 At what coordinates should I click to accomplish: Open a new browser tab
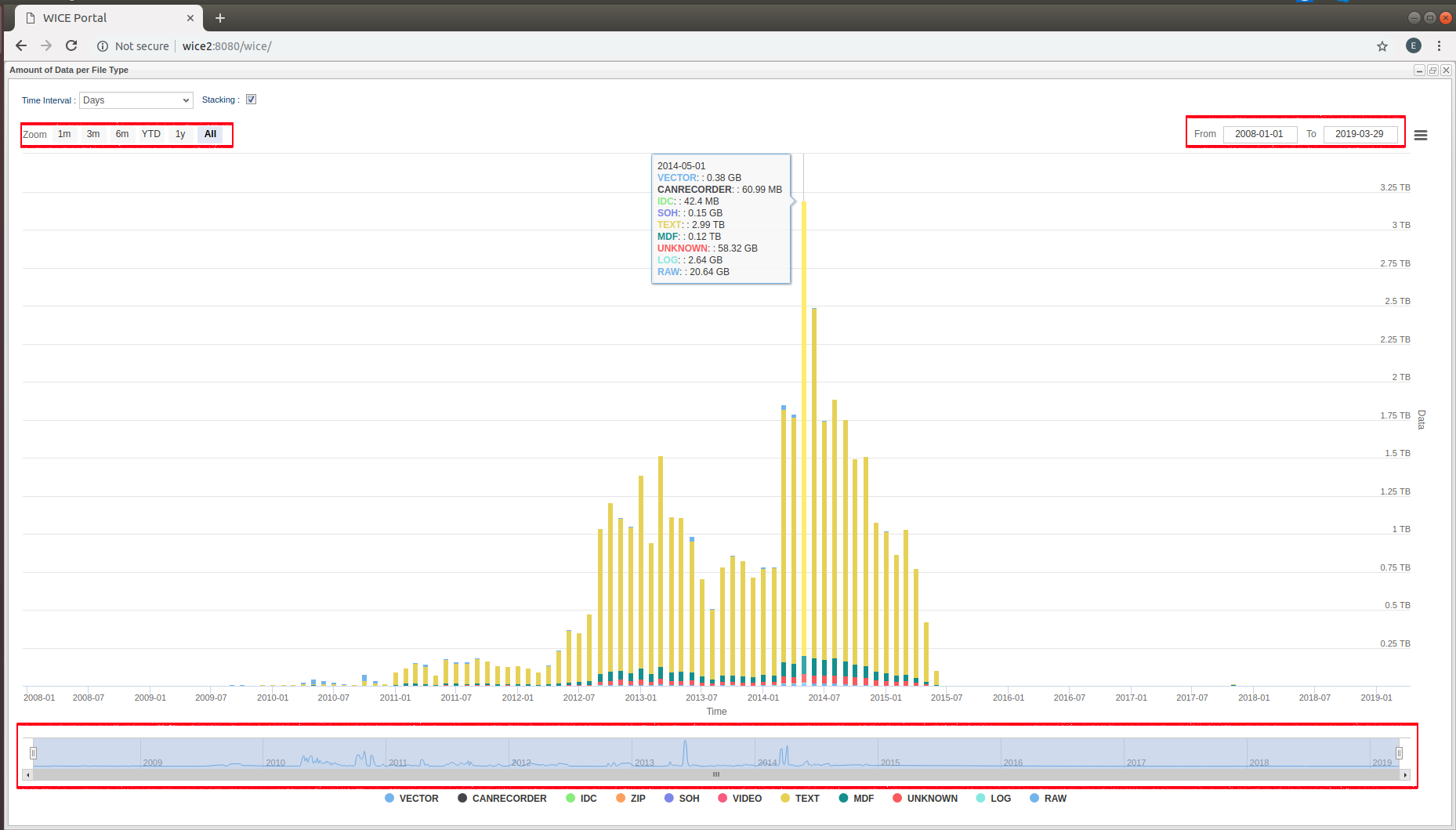click(220, 18)
